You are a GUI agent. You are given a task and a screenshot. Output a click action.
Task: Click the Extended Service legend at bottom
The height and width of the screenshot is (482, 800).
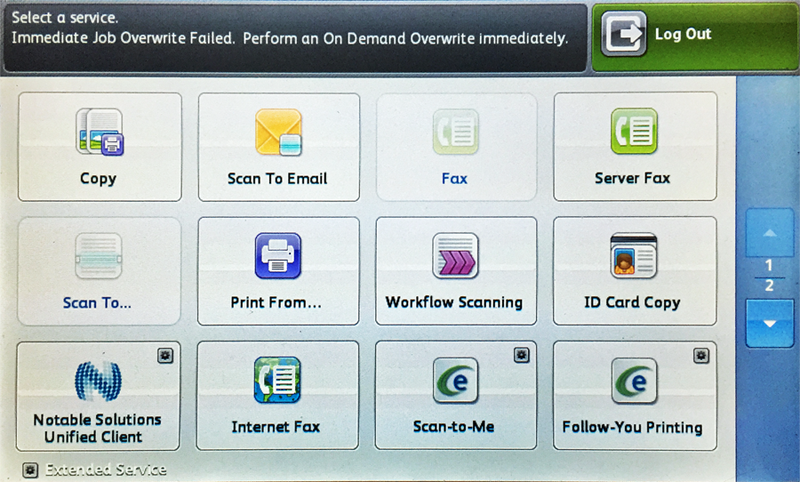[x=95, y=469]
